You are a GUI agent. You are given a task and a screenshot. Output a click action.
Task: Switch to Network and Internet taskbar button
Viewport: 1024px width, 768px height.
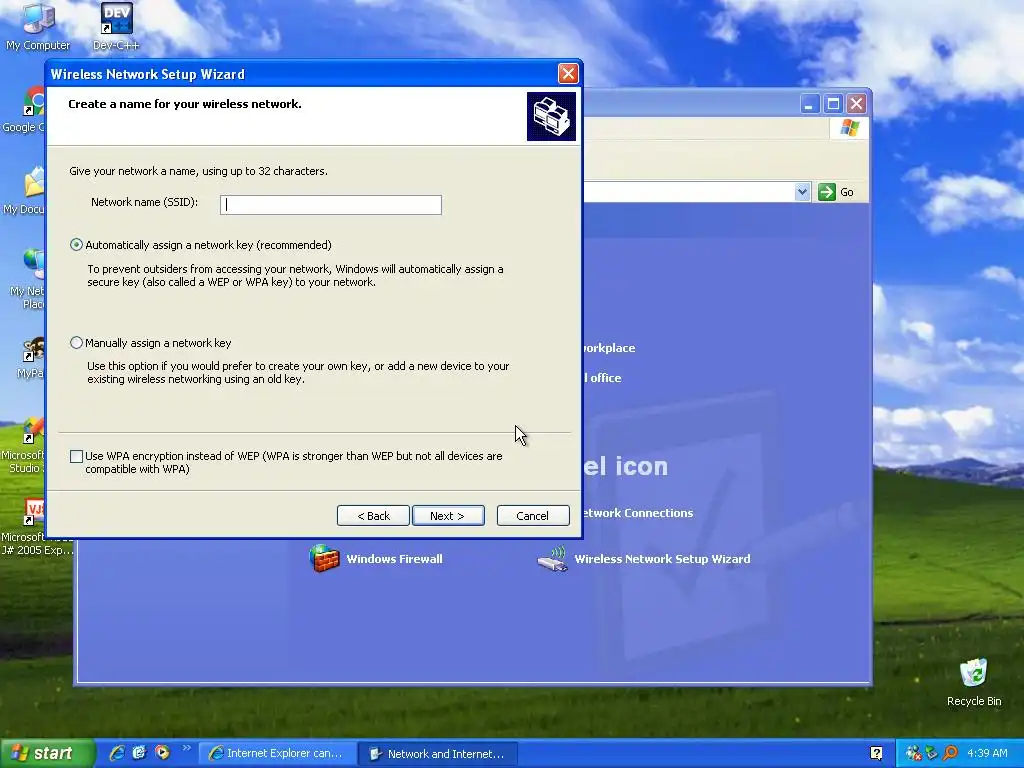438,754
